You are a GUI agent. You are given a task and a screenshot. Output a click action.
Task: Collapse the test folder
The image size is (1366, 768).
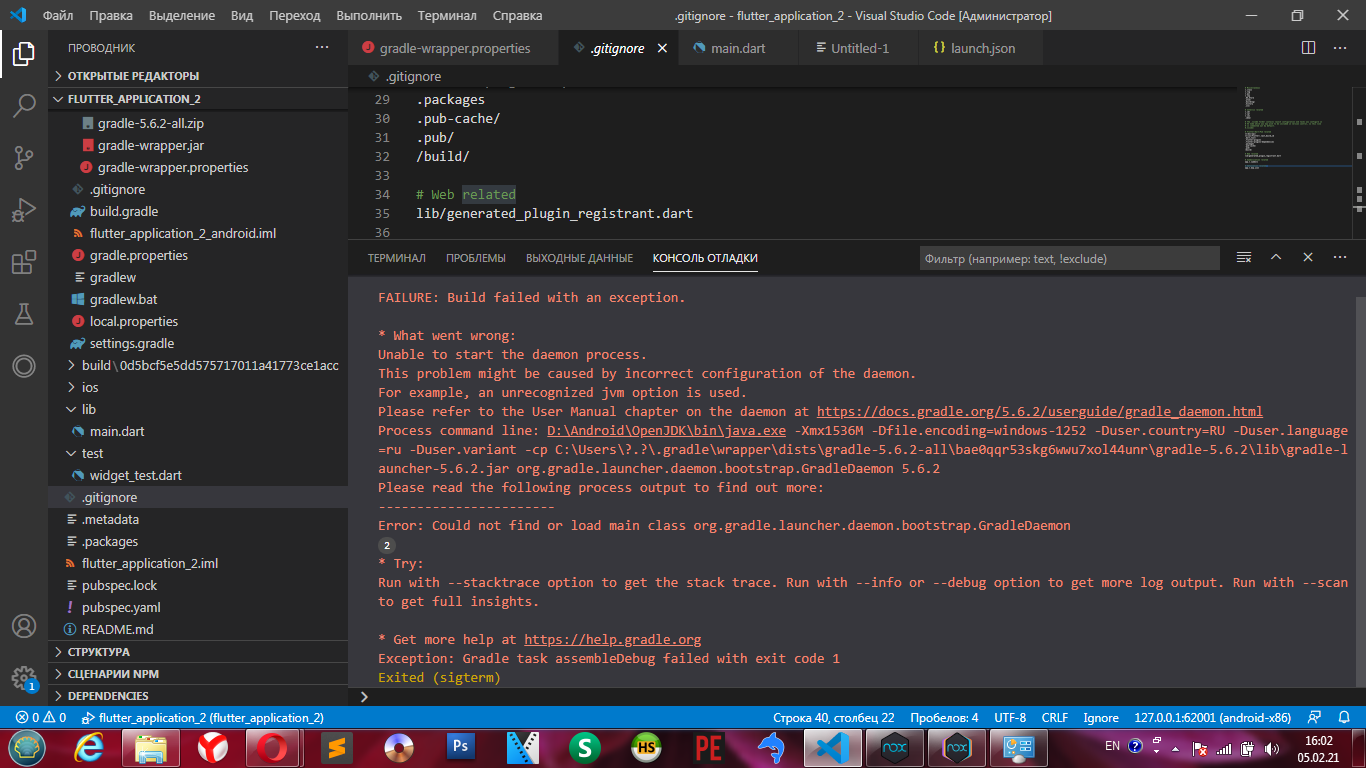pyautogui.click(x=198, y=453)
